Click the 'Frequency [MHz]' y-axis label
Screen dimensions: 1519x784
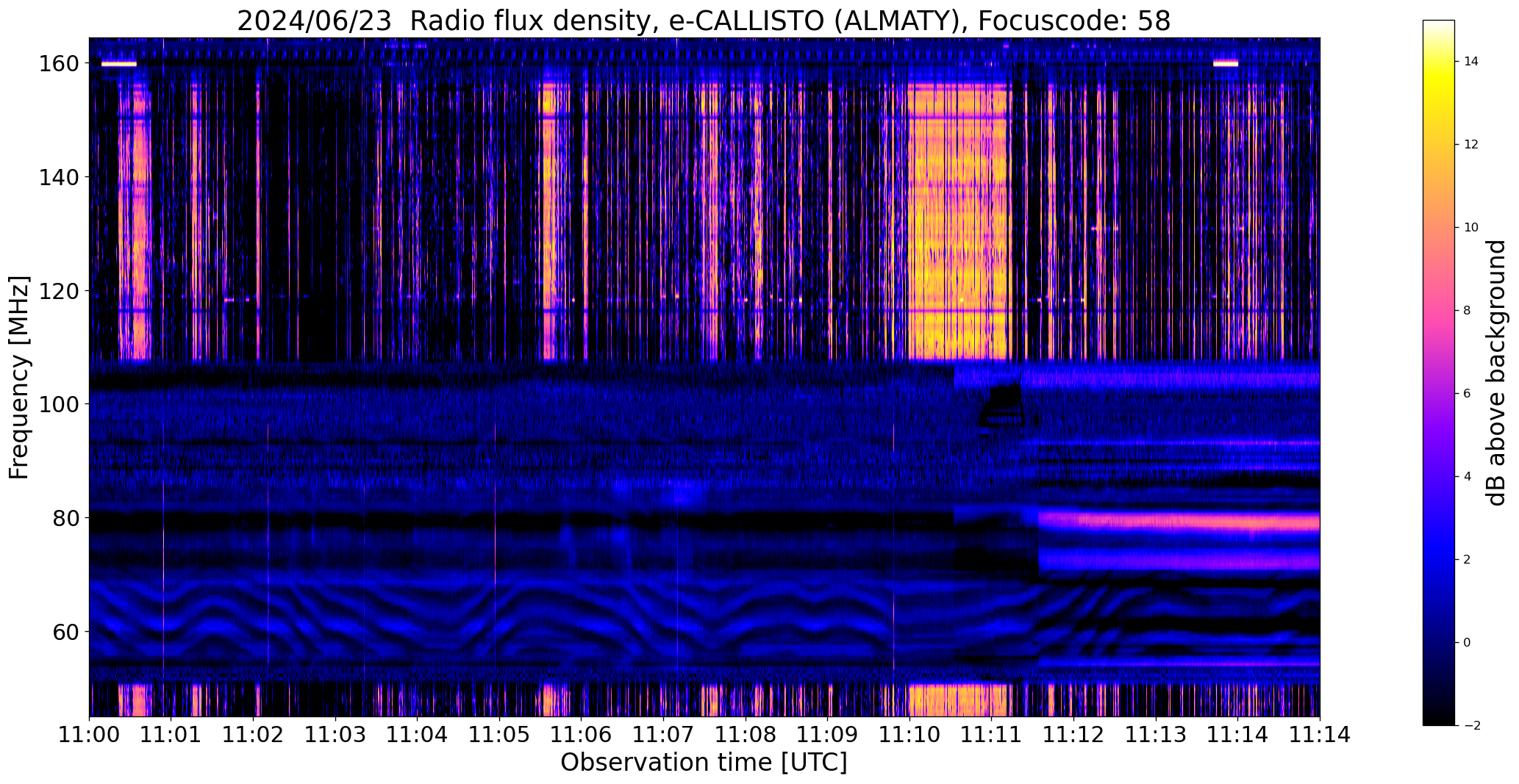coord(18,378)
